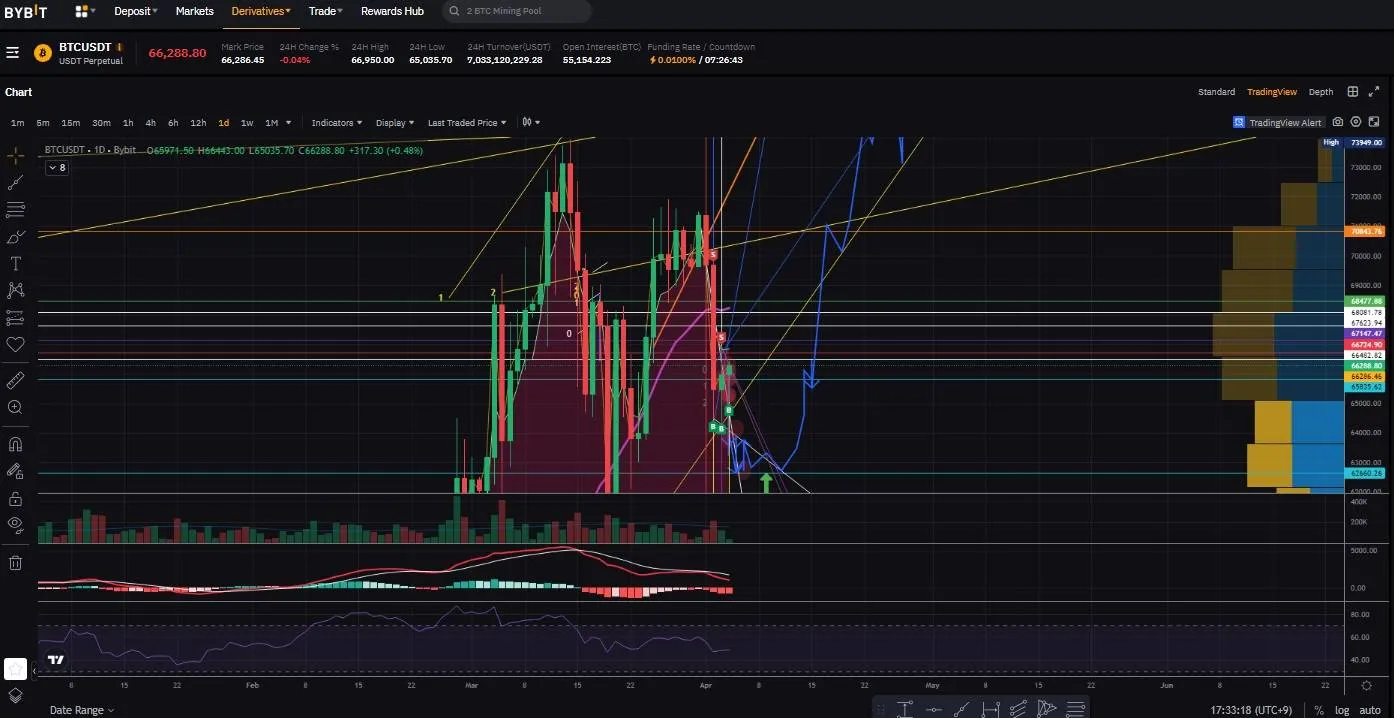The height and width of the screenshot is (718, 1394).
Task: Delete drawings with the trash icon
Action: (x=16, y=562)
